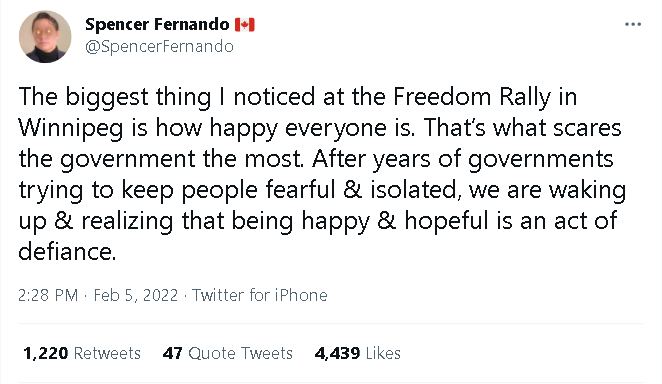The width and height of the screenshot is (662, 384).
Task: Click the 2:28 PM timestamp
Action: [x=48, y=295]
